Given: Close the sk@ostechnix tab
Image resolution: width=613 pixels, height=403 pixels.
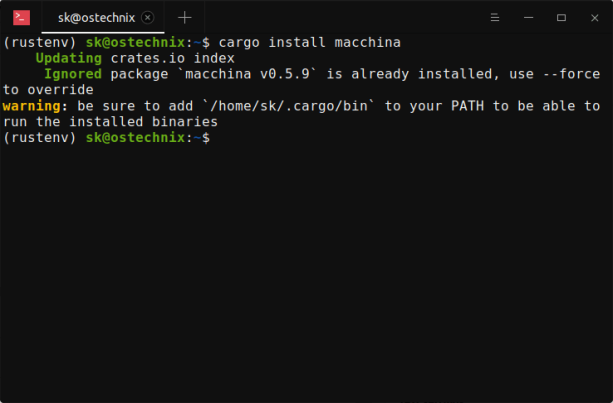Looking at the screenshot, I should pyautogui.click(x=148, y=18).
